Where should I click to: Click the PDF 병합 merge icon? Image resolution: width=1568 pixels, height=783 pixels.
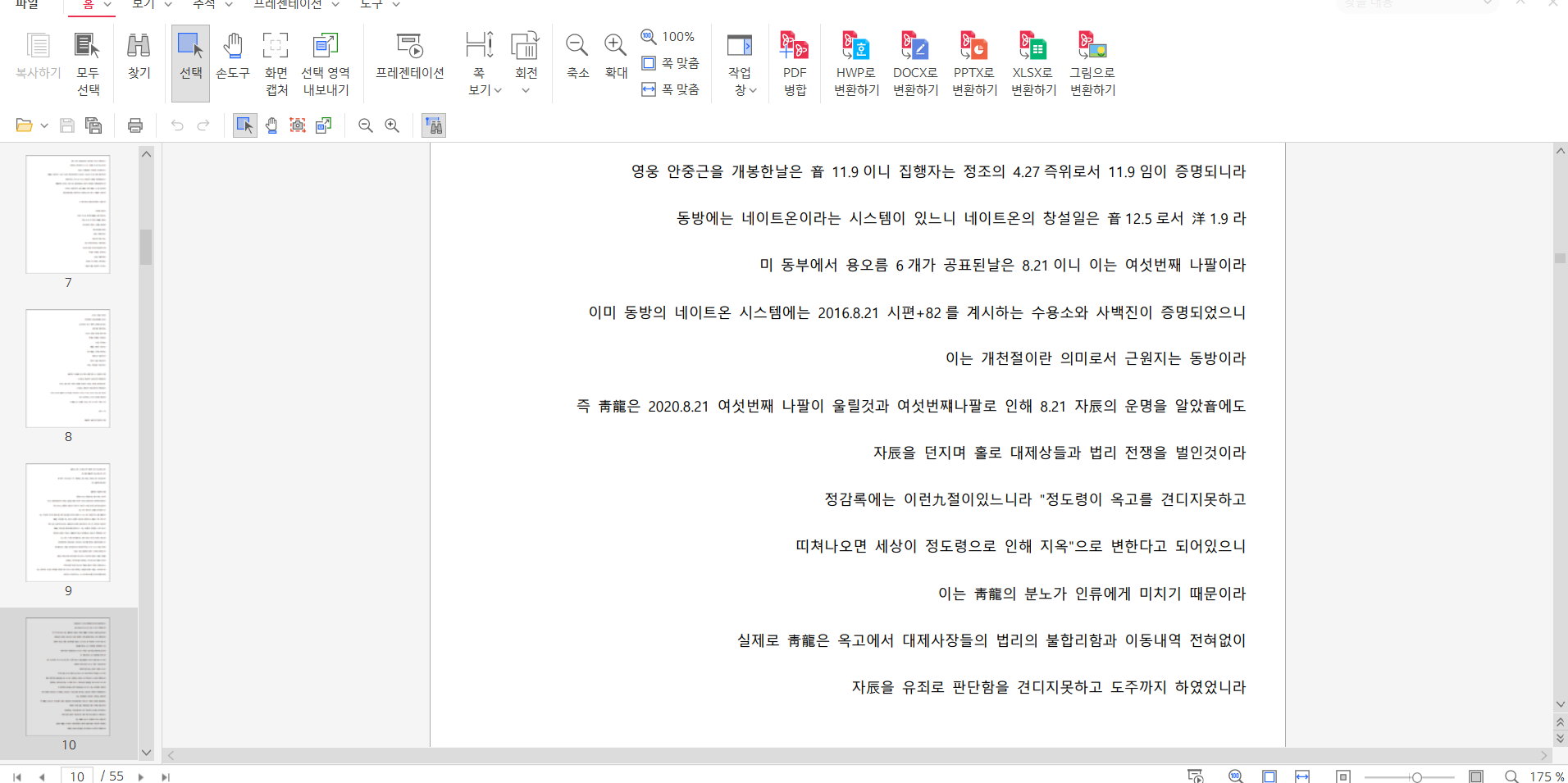pos(794,63)
